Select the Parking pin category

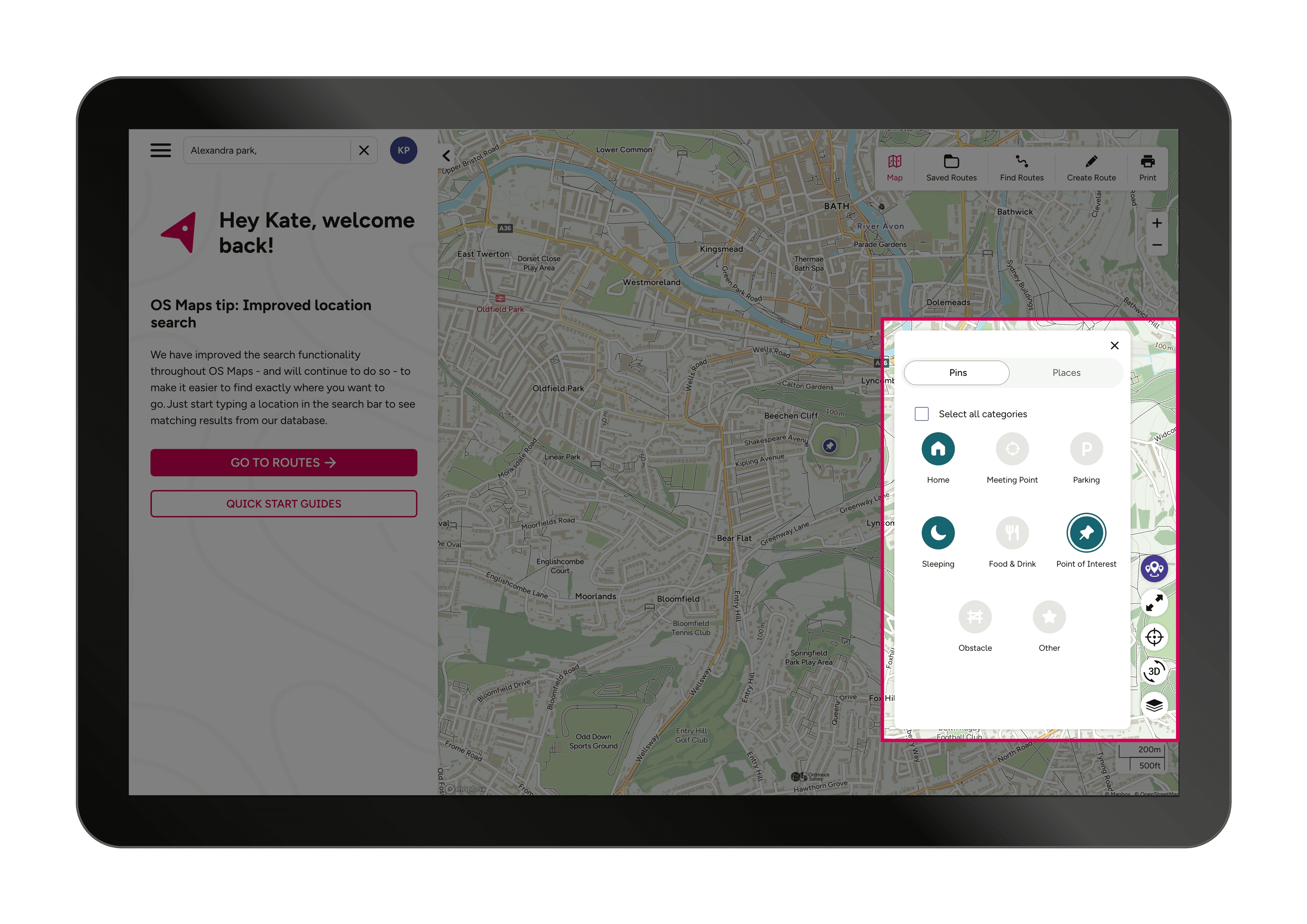coord(1085,449)
